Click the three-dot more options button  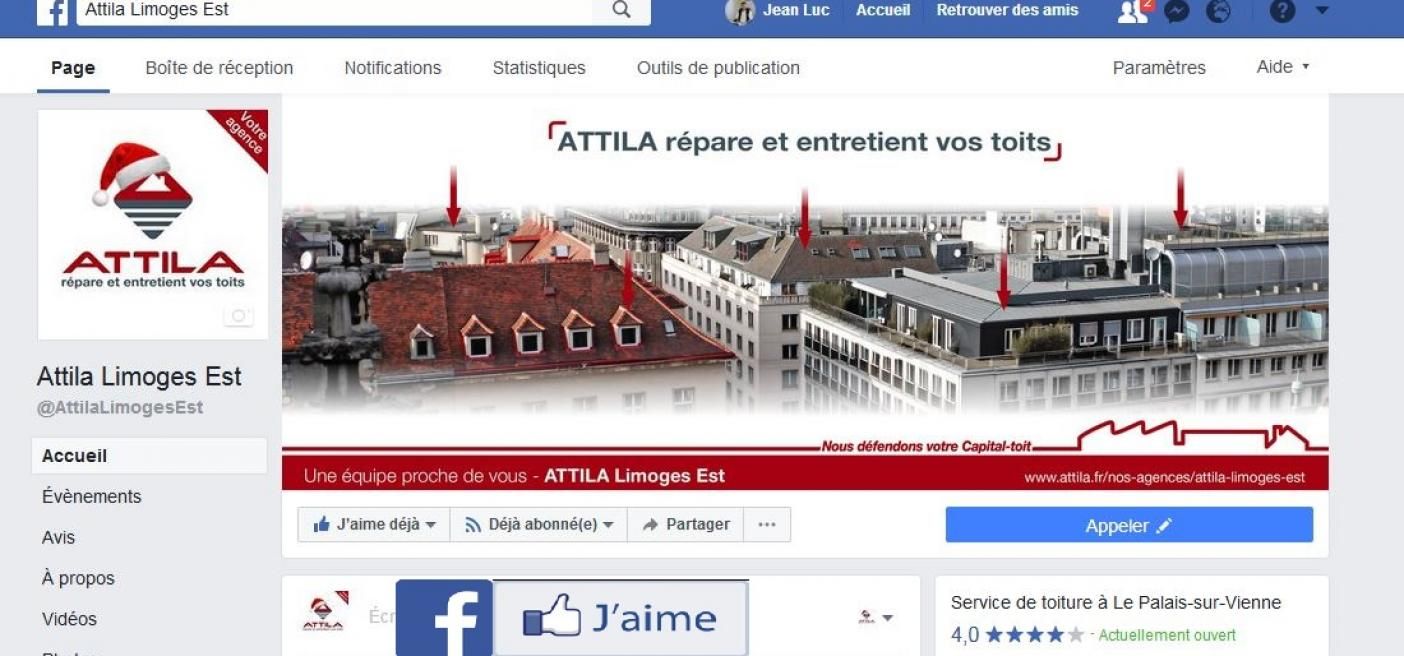767,525
